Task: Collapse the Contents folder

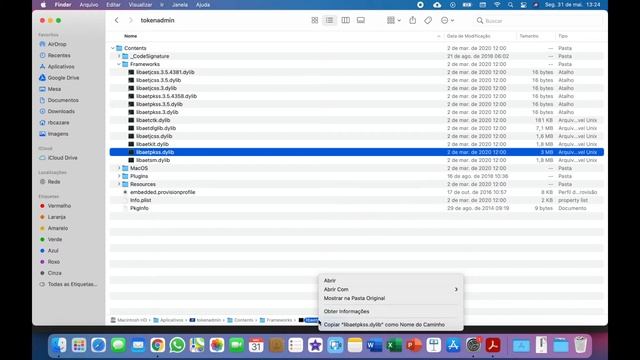Action: point(113,48)
